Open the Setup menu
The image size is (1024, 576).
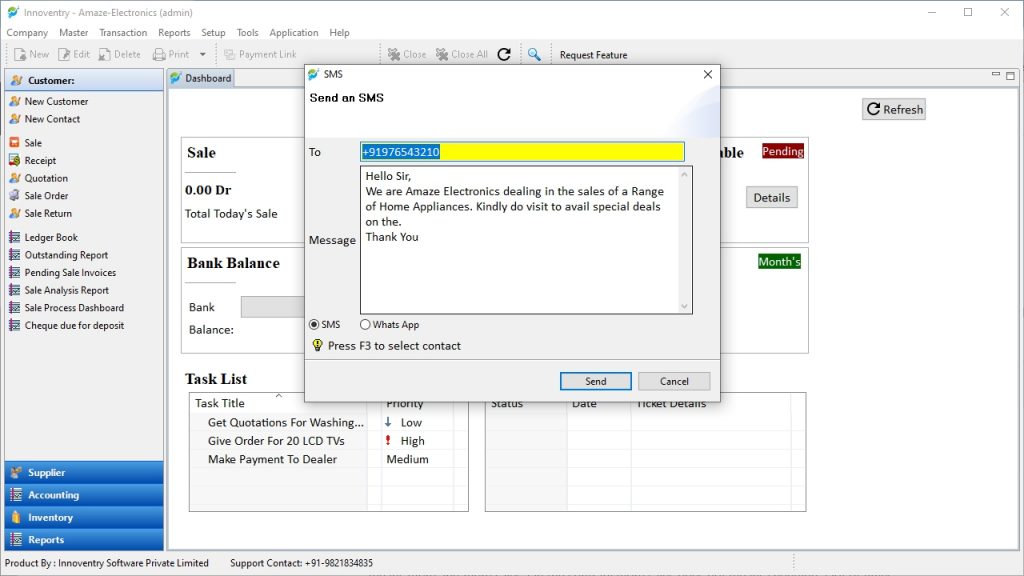point(213,33)
